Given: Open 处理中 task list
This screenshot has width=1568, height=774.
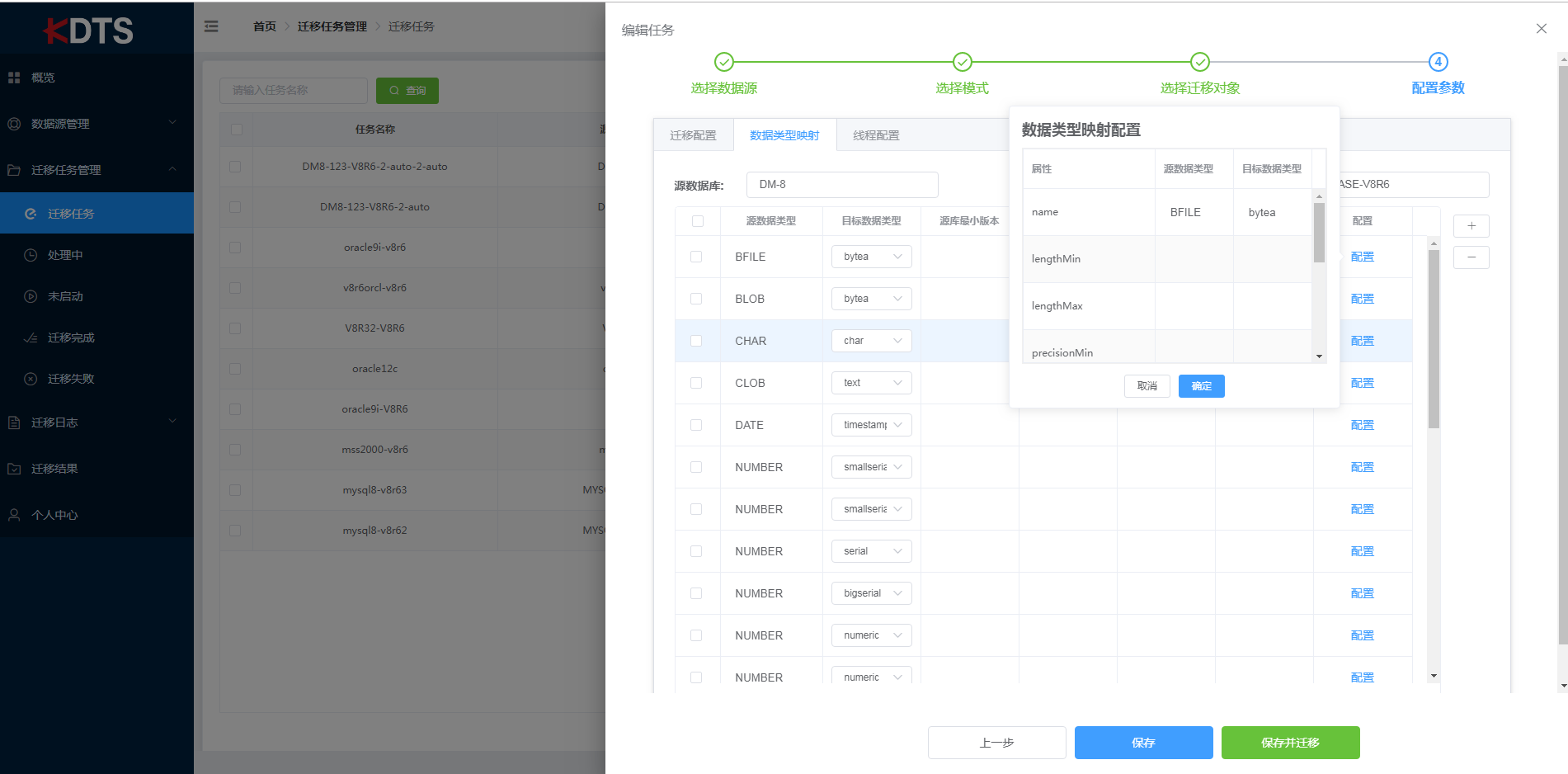Looking at the screenshot, I should (66, 254).
